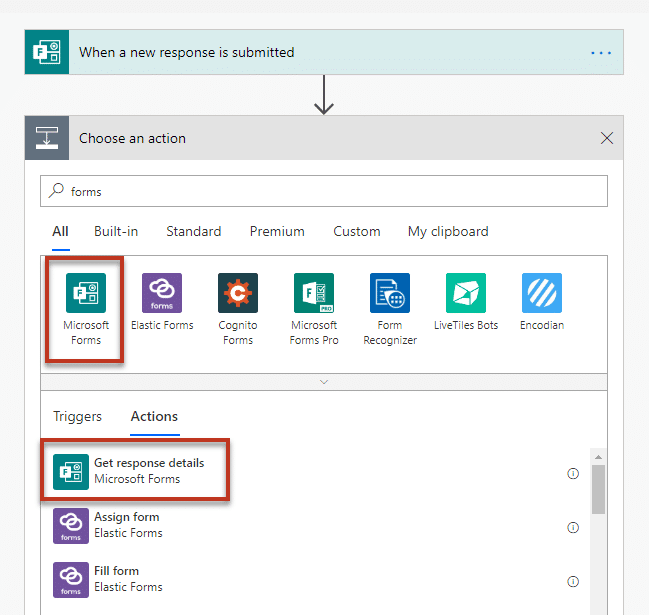Click the forms search field
Viewport: 649px width, 615px height.
(330, 191)
